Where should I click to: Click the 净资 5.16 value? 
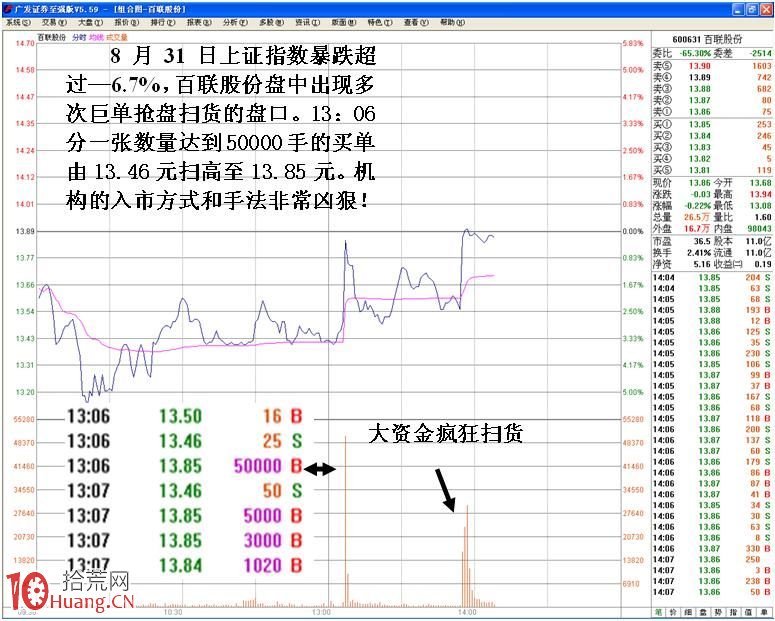702,264
